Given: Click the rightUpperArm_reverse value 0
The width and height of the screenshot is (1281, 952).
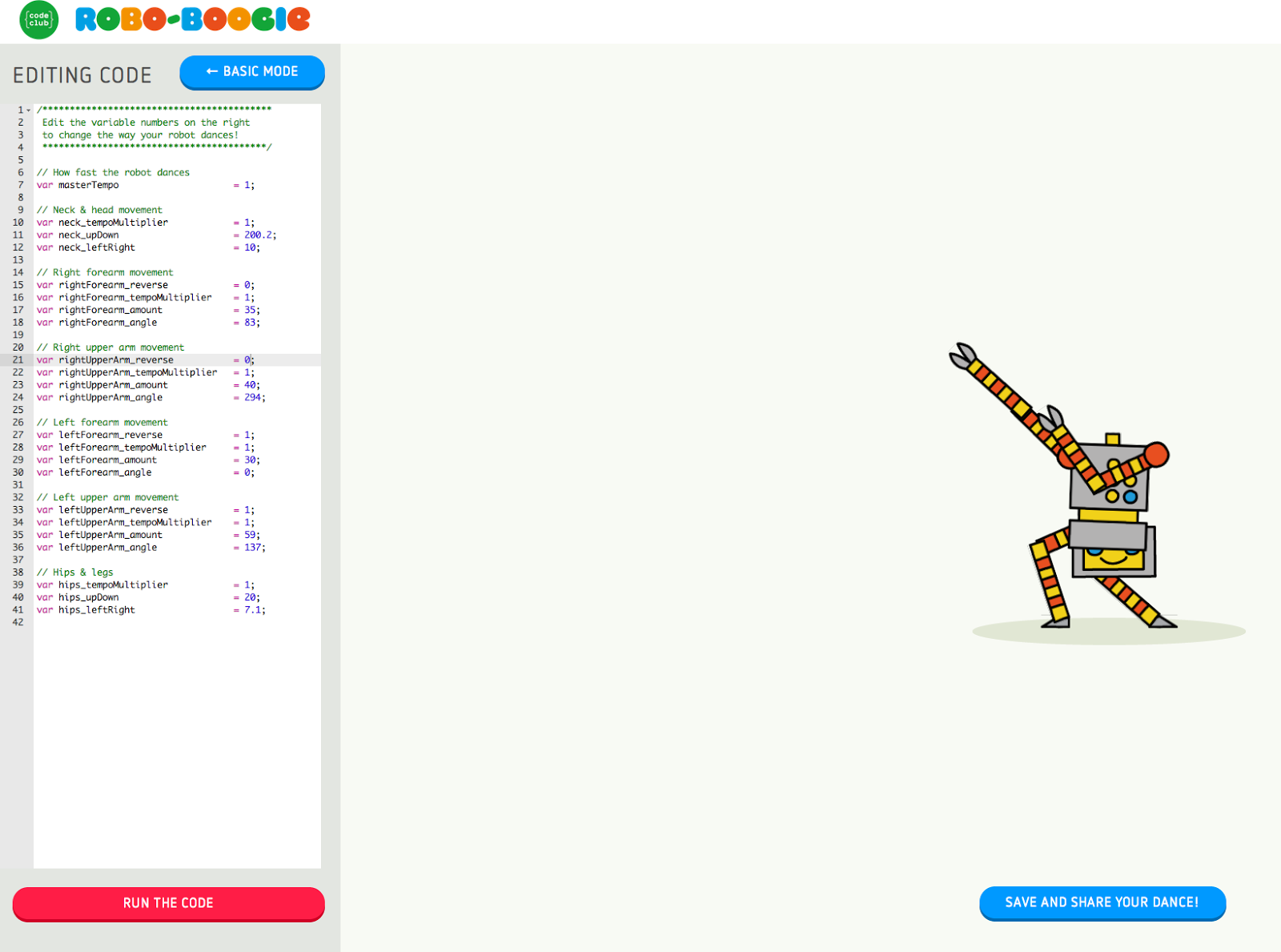Looking at the screenshot, I should pos(247,360).
